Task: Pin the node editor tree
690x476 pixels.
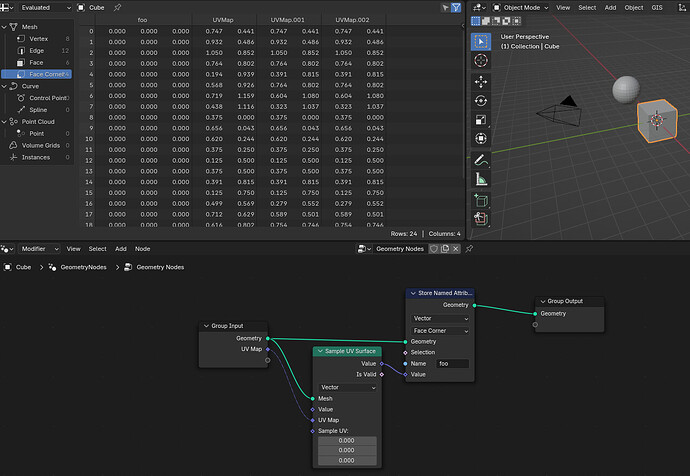Action: 469,249
